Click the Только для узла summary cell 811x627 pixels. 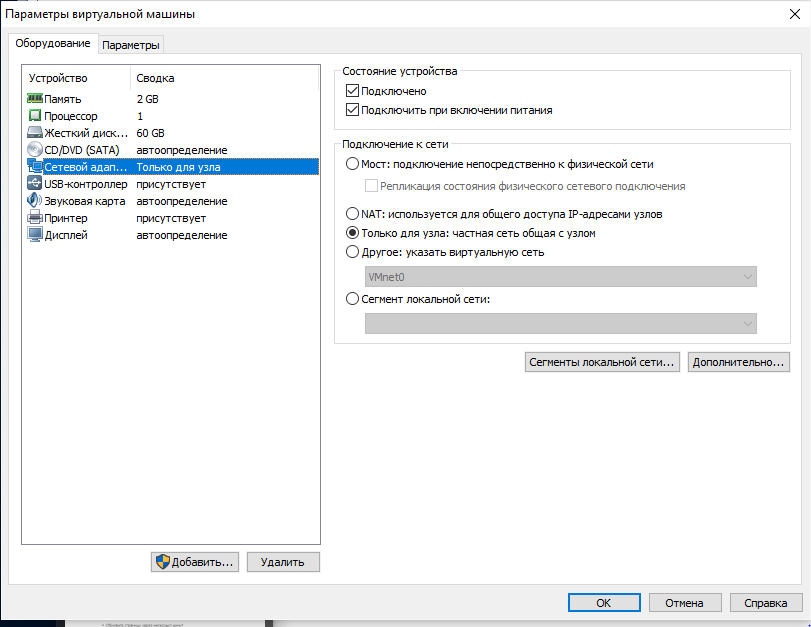[x=178, y=167]
